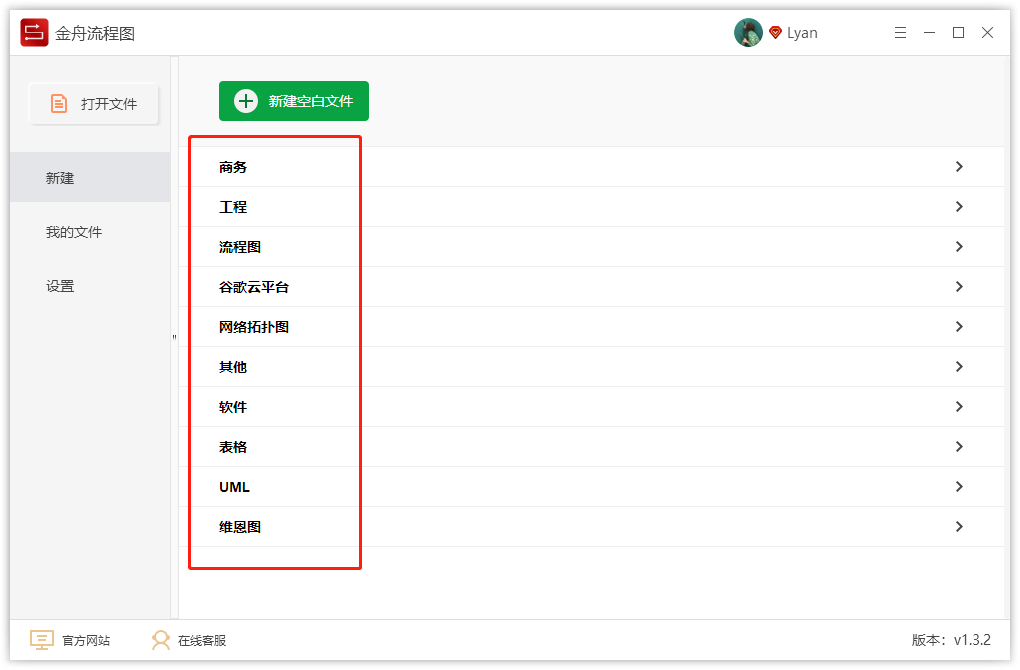Click the Lyan username
The height and width of the screenshot is (670, 1020).
(802, 33)
